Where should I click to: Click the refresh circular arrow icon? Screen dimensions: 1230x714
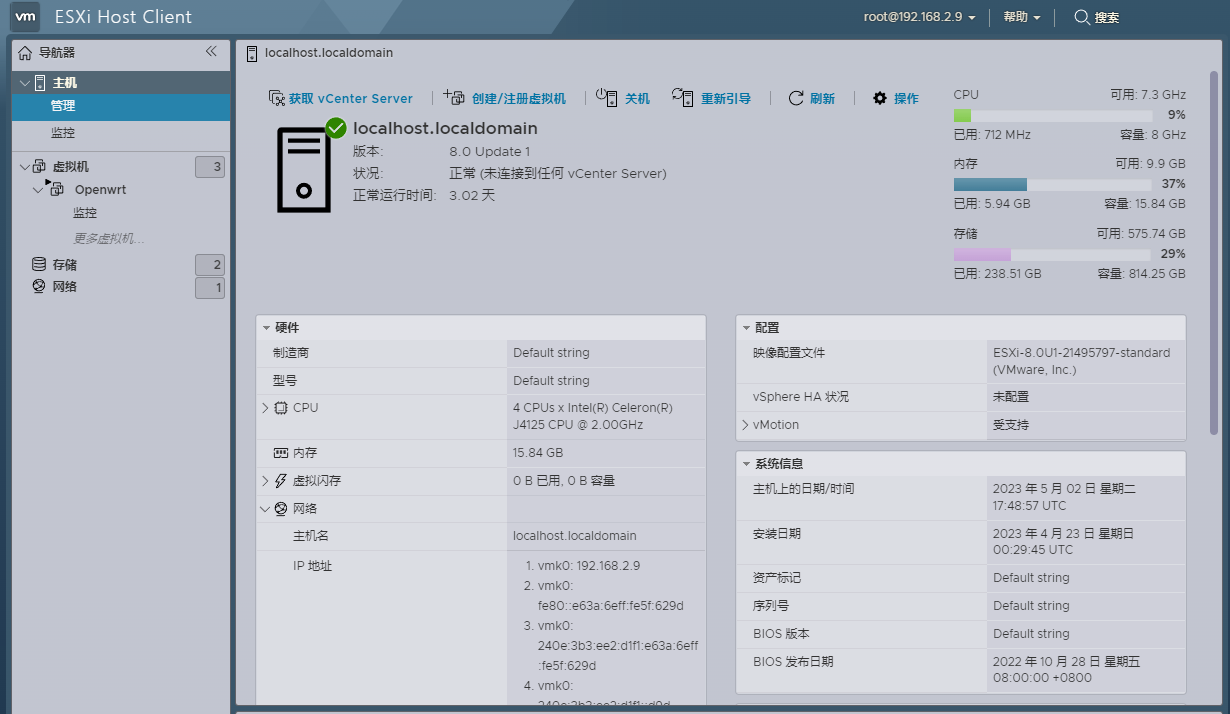click(x=796, y=98)
